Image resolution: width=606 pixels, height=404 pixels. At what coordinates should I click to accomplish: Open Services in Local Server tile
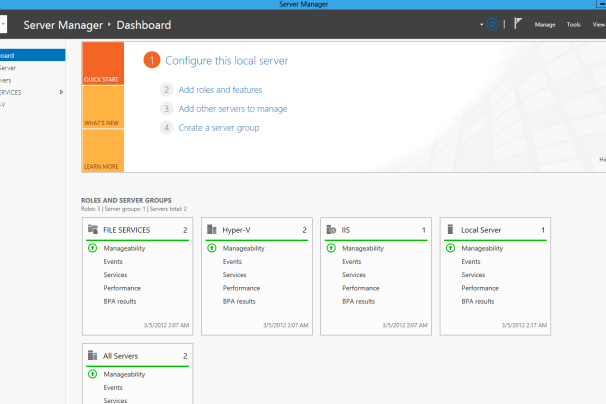tap(473, 275)
